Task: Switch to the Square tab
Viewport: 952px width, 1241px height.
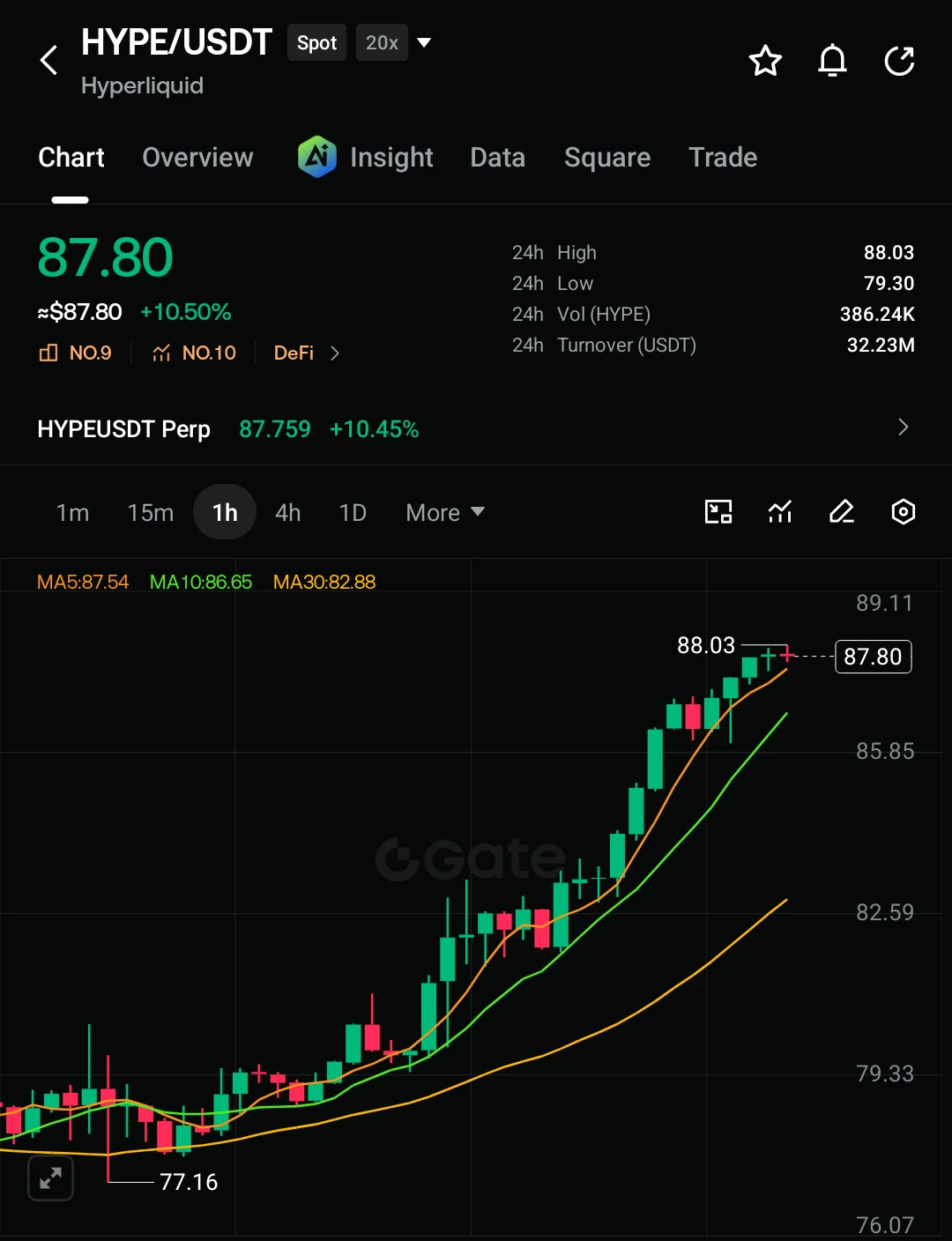Action: [x=607, y=158]
